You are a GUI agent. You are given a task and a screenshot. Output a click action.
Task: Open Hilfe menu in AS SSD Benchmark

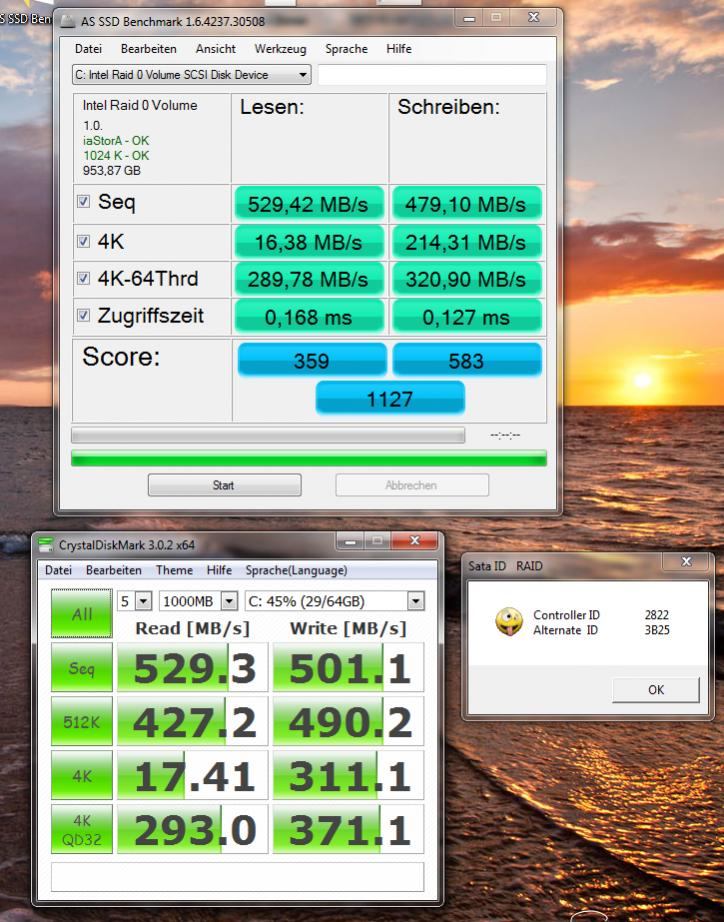point(399,49)
